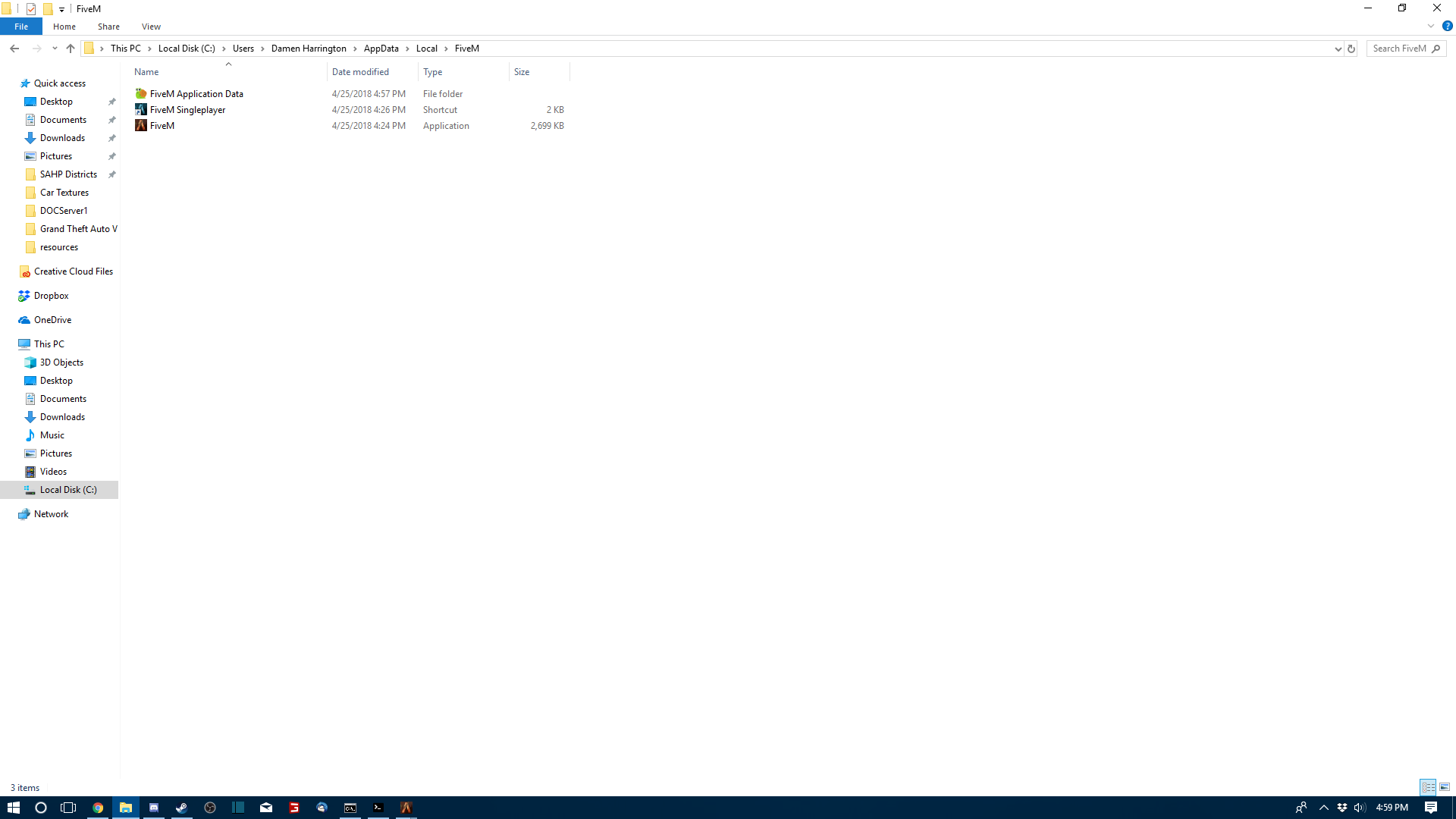Click New folder in the quick access toolbar
The height and width of the screenshot is (819, 1456).
(48, 9)
